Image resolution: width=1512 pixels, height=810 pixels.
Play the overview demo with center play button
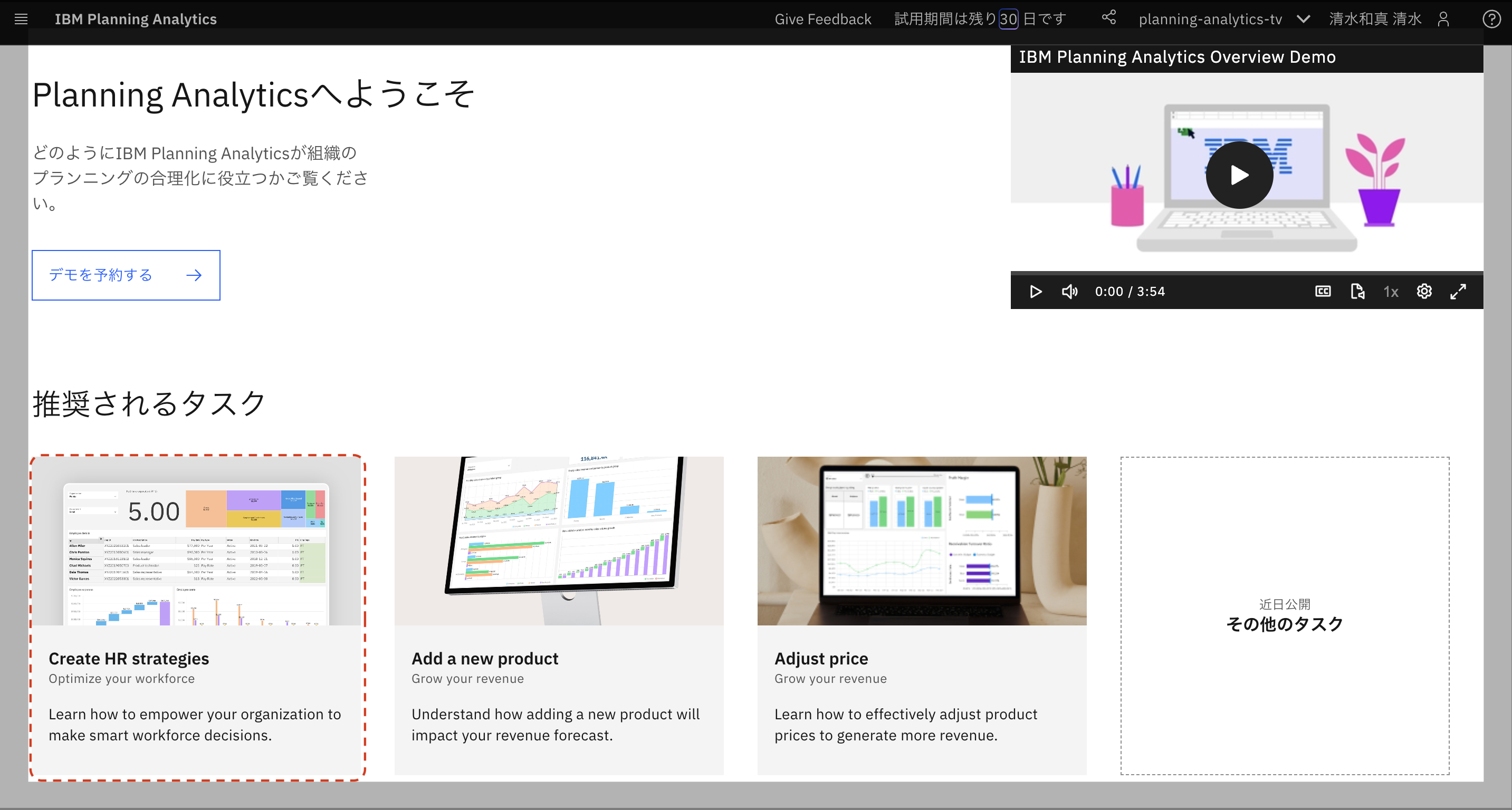point(1239,175)
